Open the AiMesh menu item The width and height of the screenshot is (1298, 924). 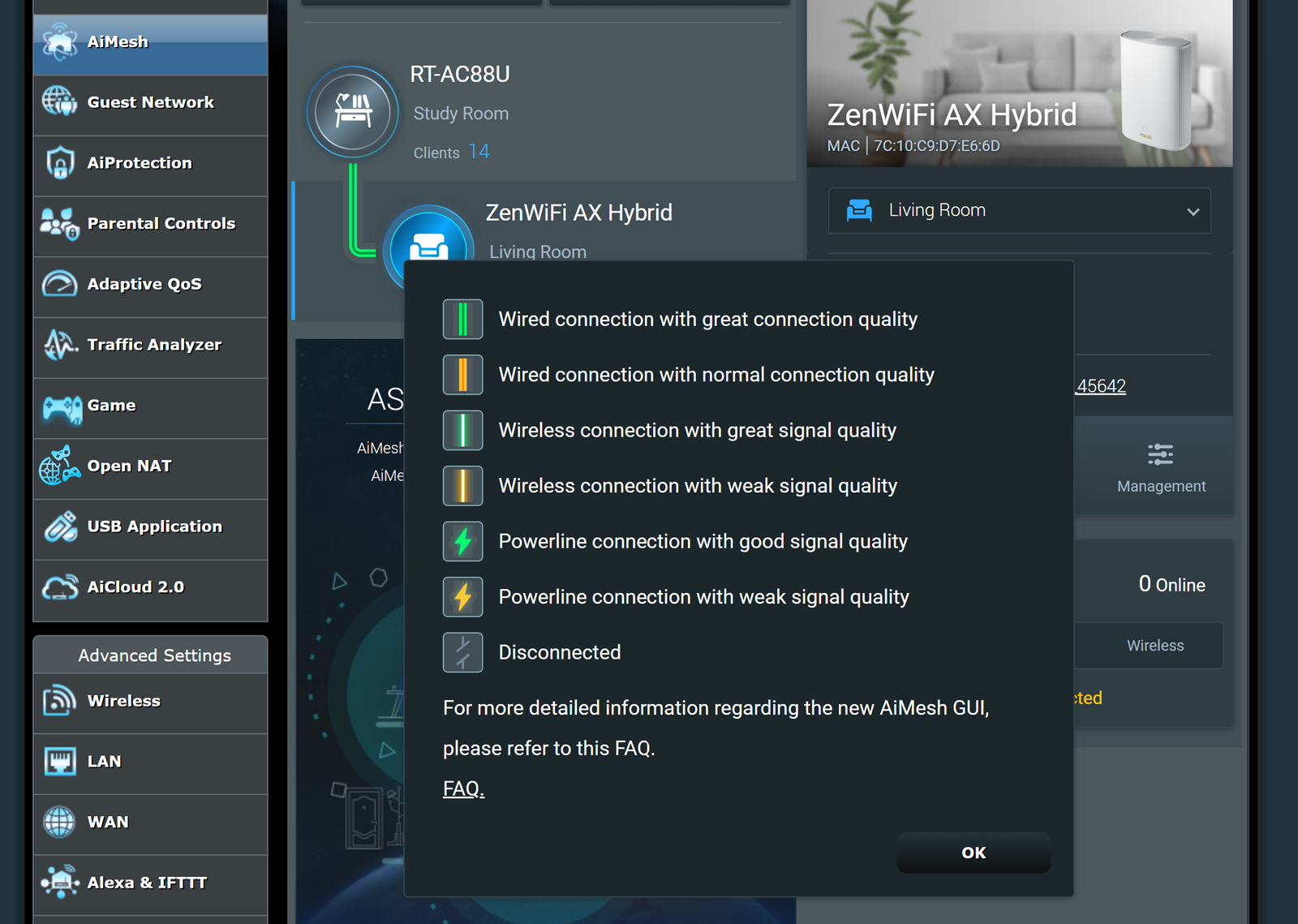118,41
